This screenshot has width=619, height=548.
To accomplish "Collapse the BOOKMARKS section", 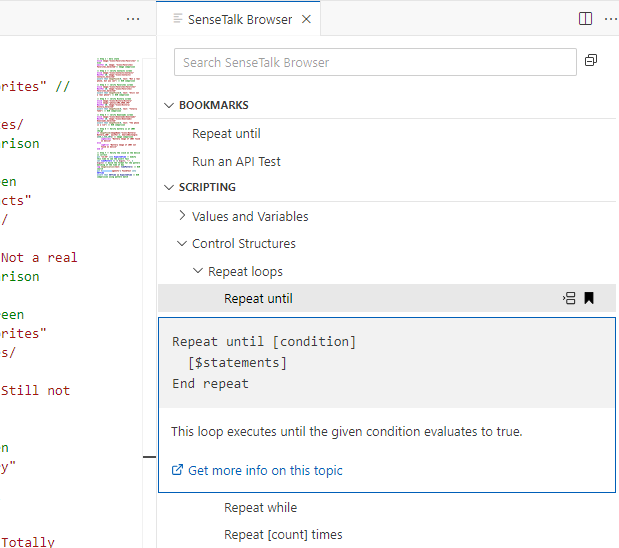I will tap(169, 105).
